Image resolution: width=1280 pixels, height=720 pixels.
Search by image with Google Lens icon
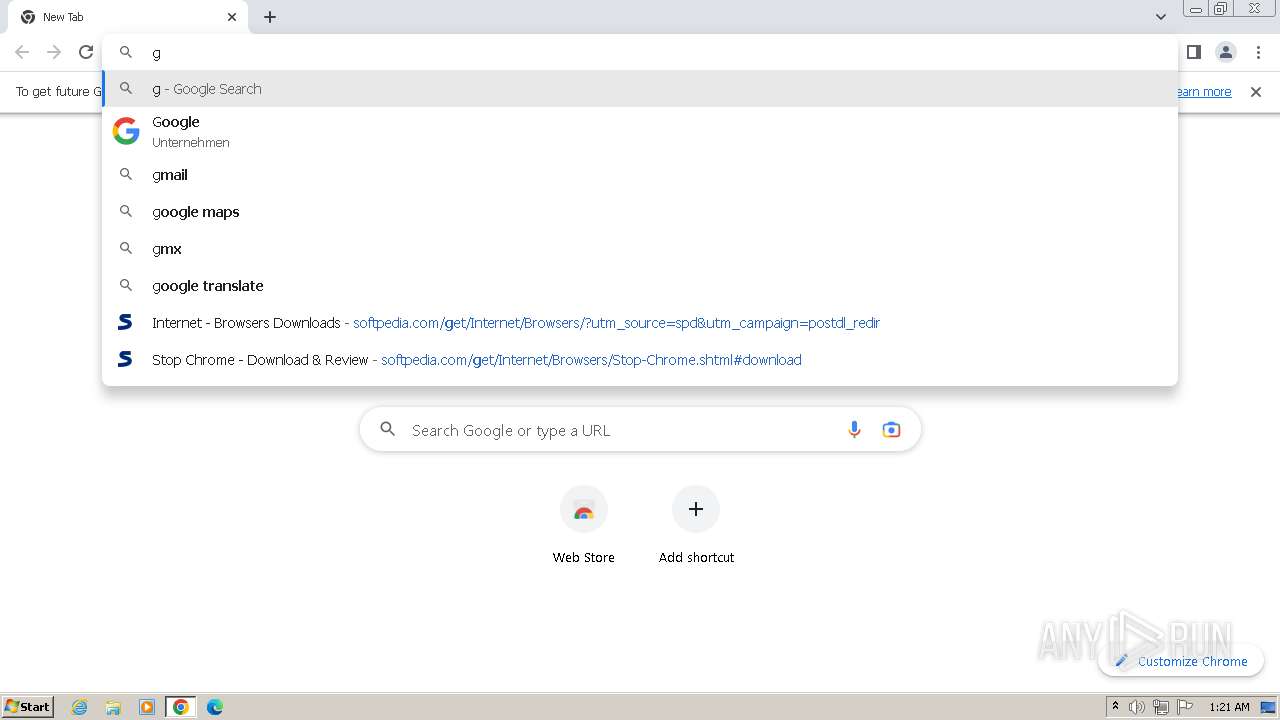(x=891, y=430)
